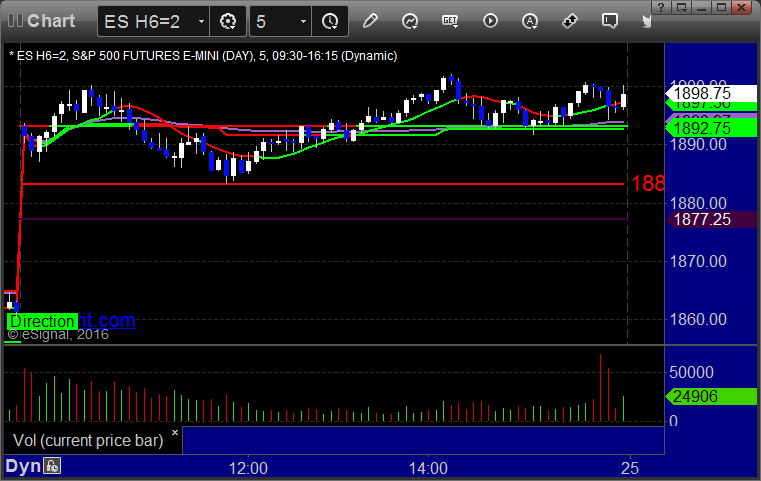Open the studies chart icon menu
The height and width of the screenshot is (481, 761).
pos(410,21)
